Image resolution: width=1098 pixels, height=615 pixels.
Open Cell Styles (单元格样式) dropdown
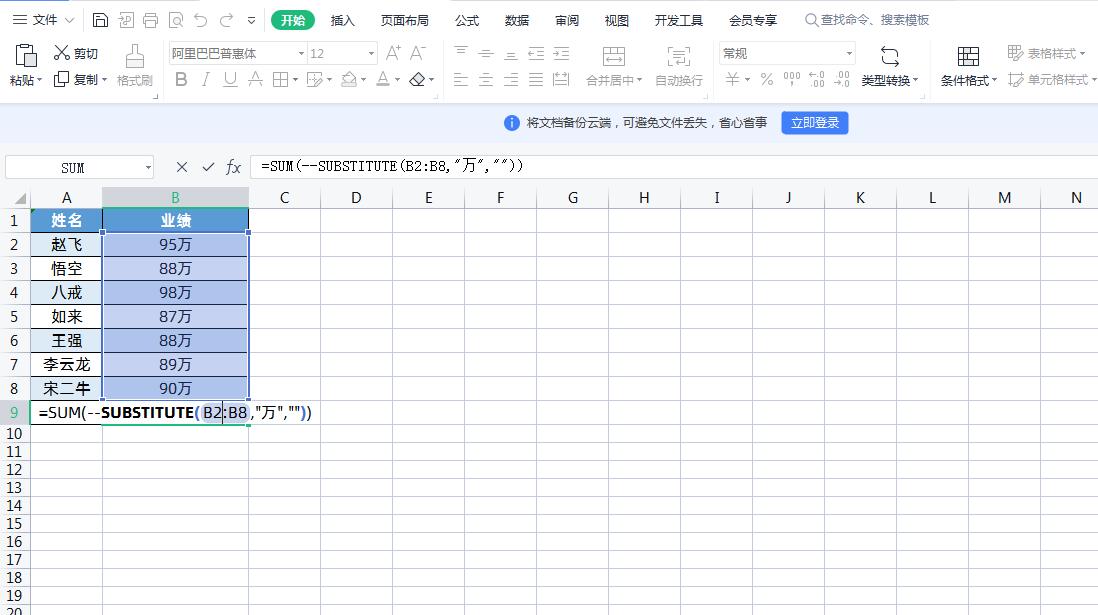tap(1052, 80)
